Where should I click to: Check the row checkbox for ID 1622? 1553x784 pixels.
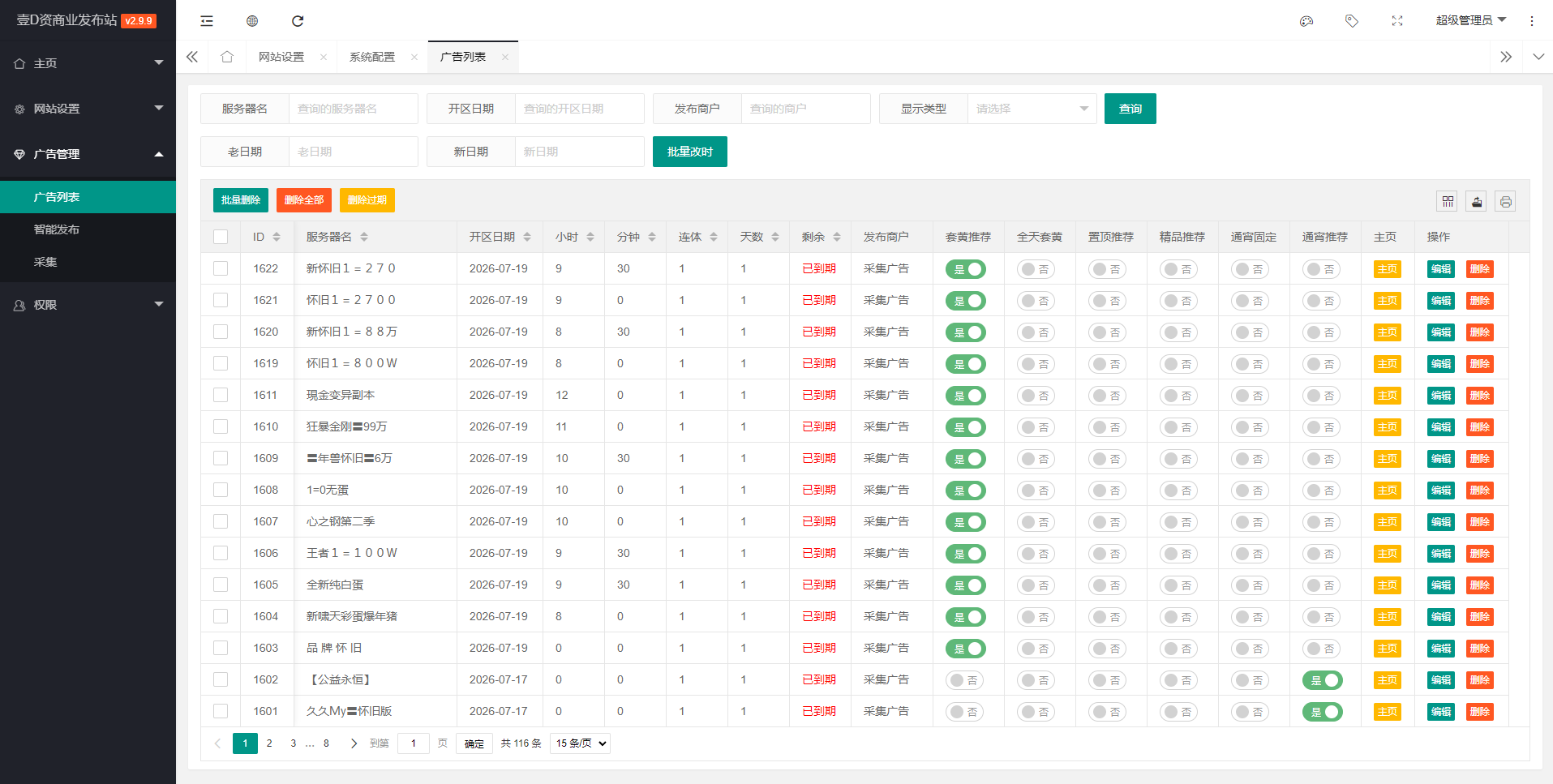[221, 268]
